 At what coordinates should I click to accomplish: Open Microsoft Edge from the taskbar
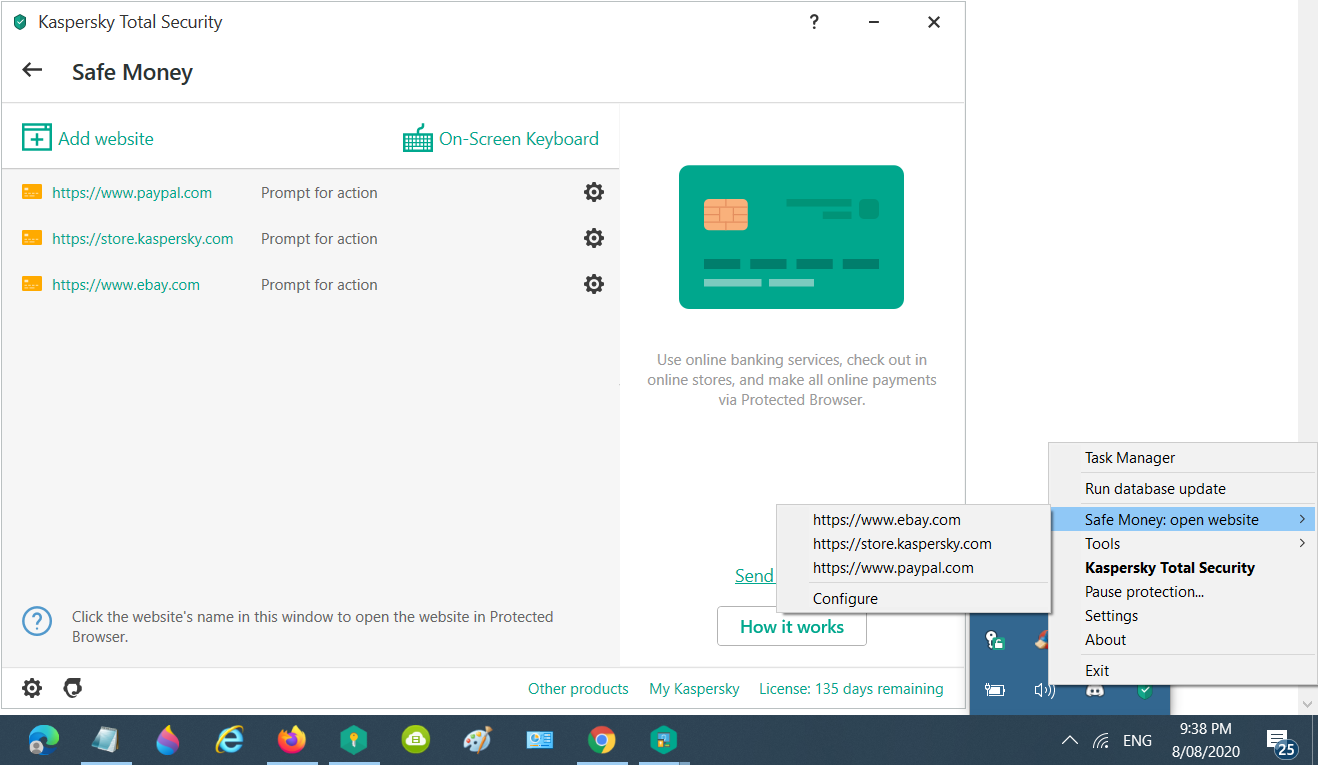(44, 740)
